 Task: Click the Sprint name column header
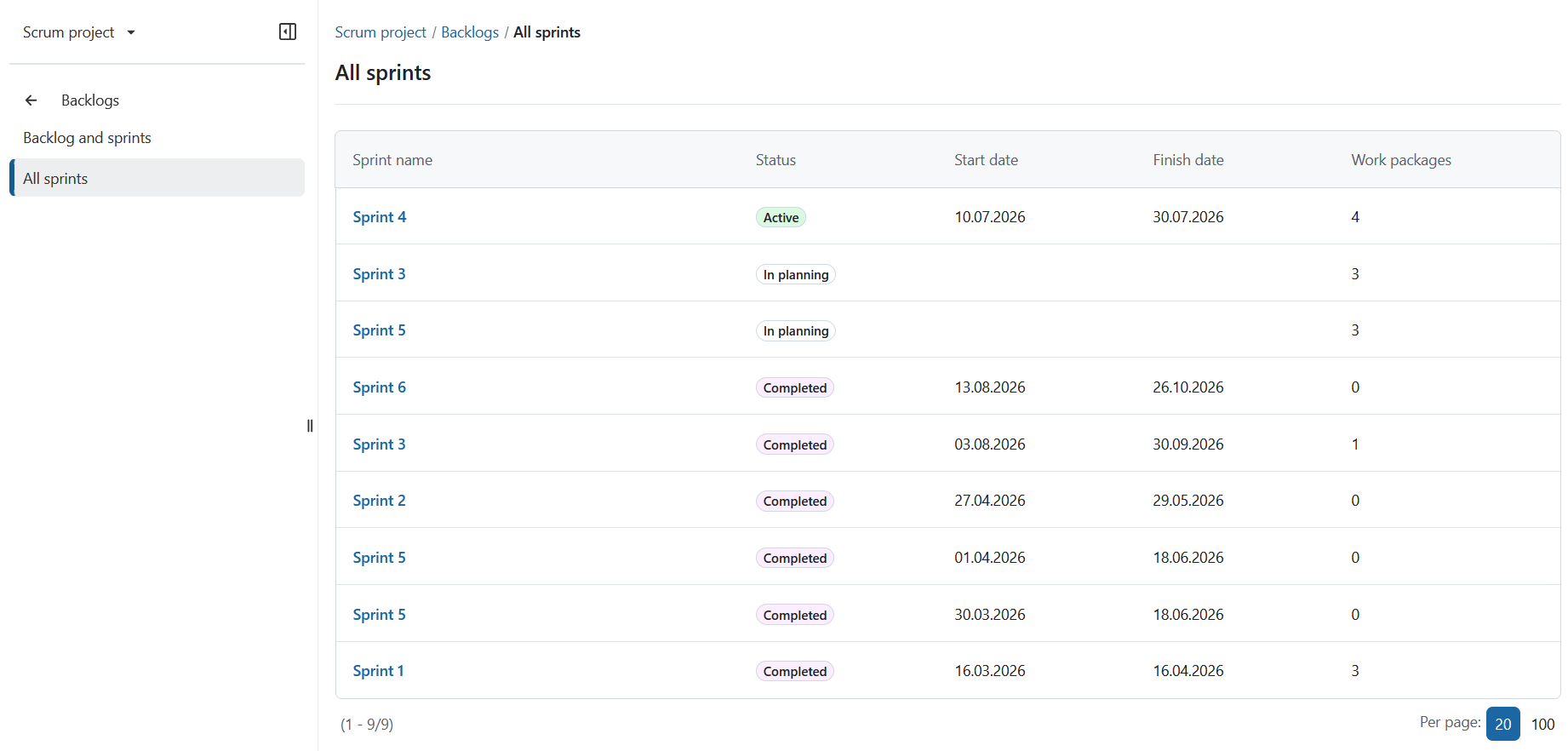tap(392, 160)
